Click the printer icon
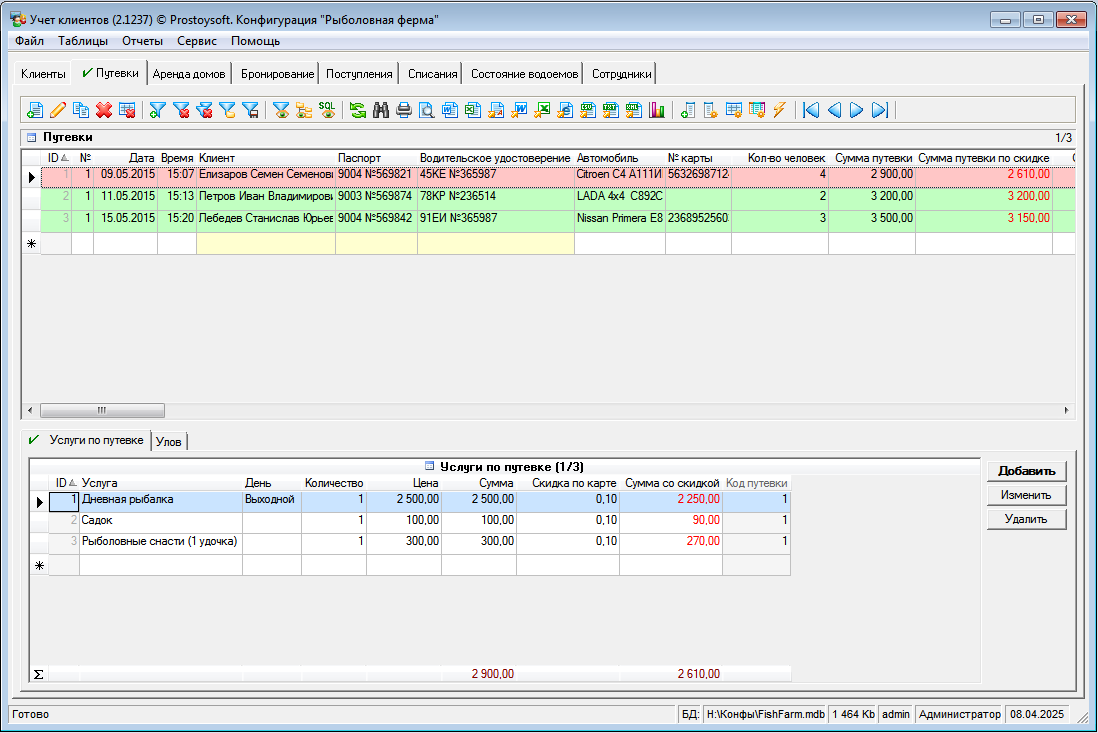 pos(404,110)
